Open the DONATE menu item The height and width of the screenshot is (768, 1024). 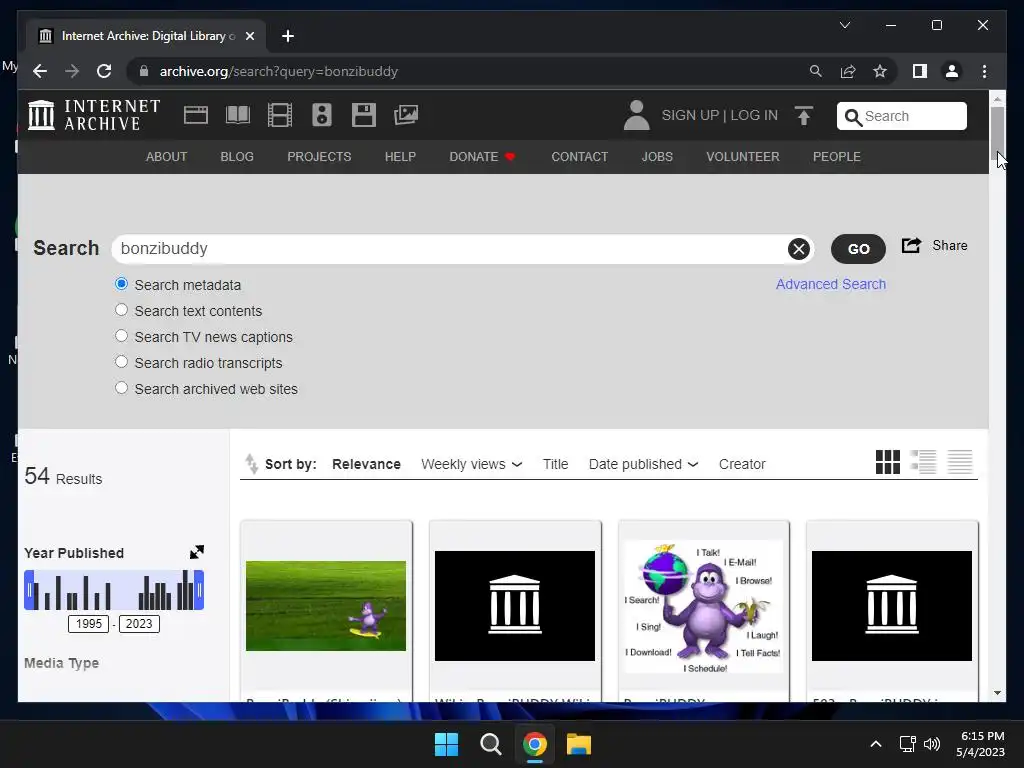click(x=482, y=157)
